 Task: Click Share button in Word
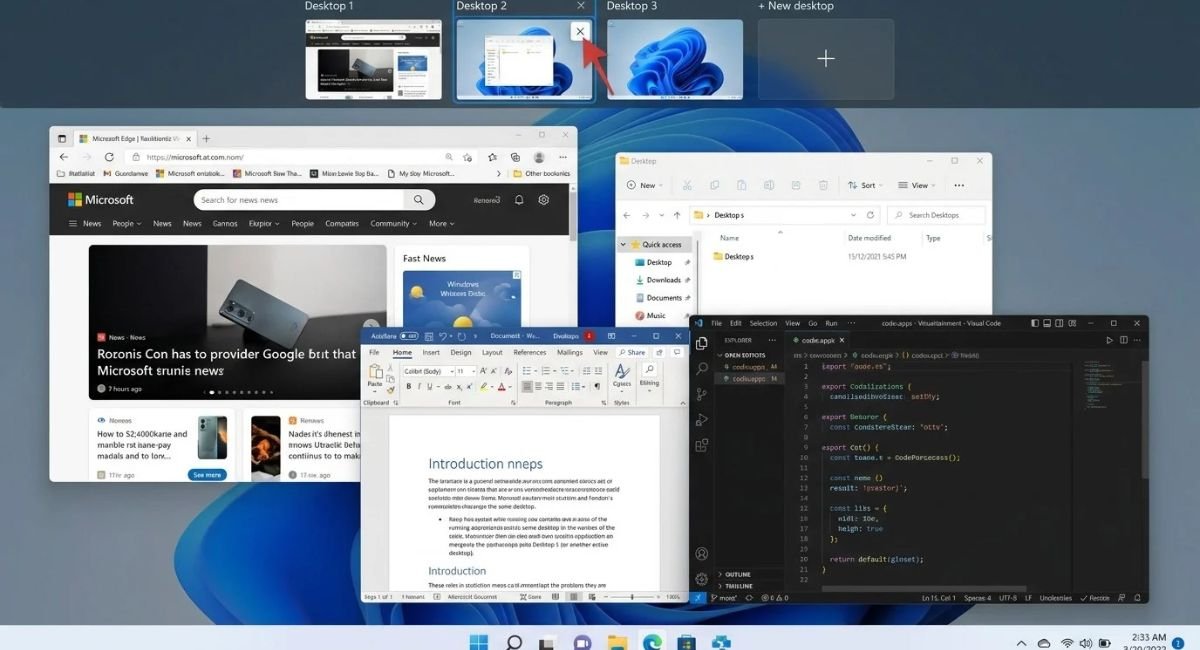[x=632, y=352]
